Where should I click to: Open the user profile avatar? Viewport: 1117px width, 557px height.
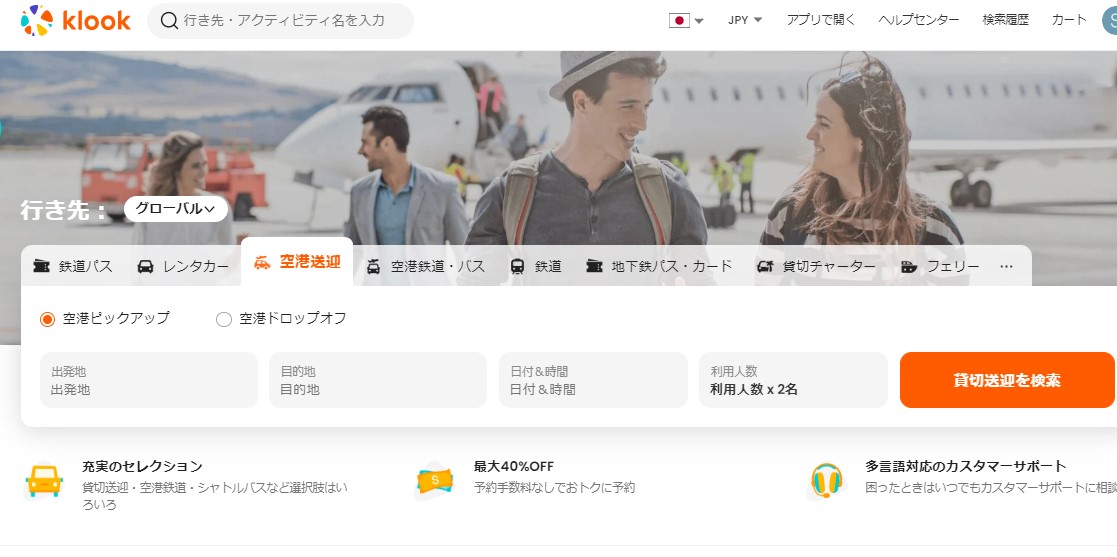click(1110, 21)
